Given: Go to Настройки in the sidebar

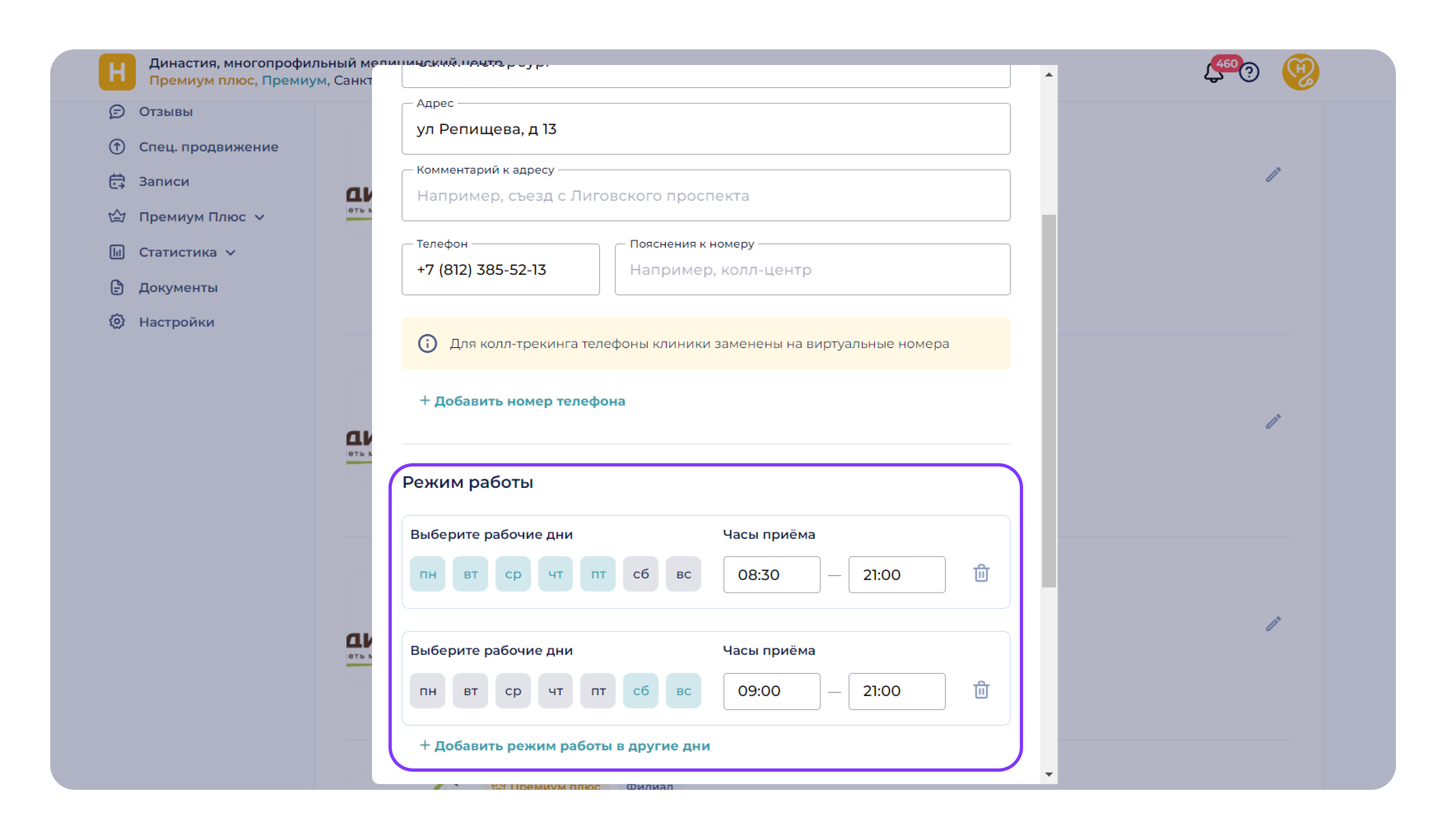Looking at the screenshot, I should tap(176, 323).
